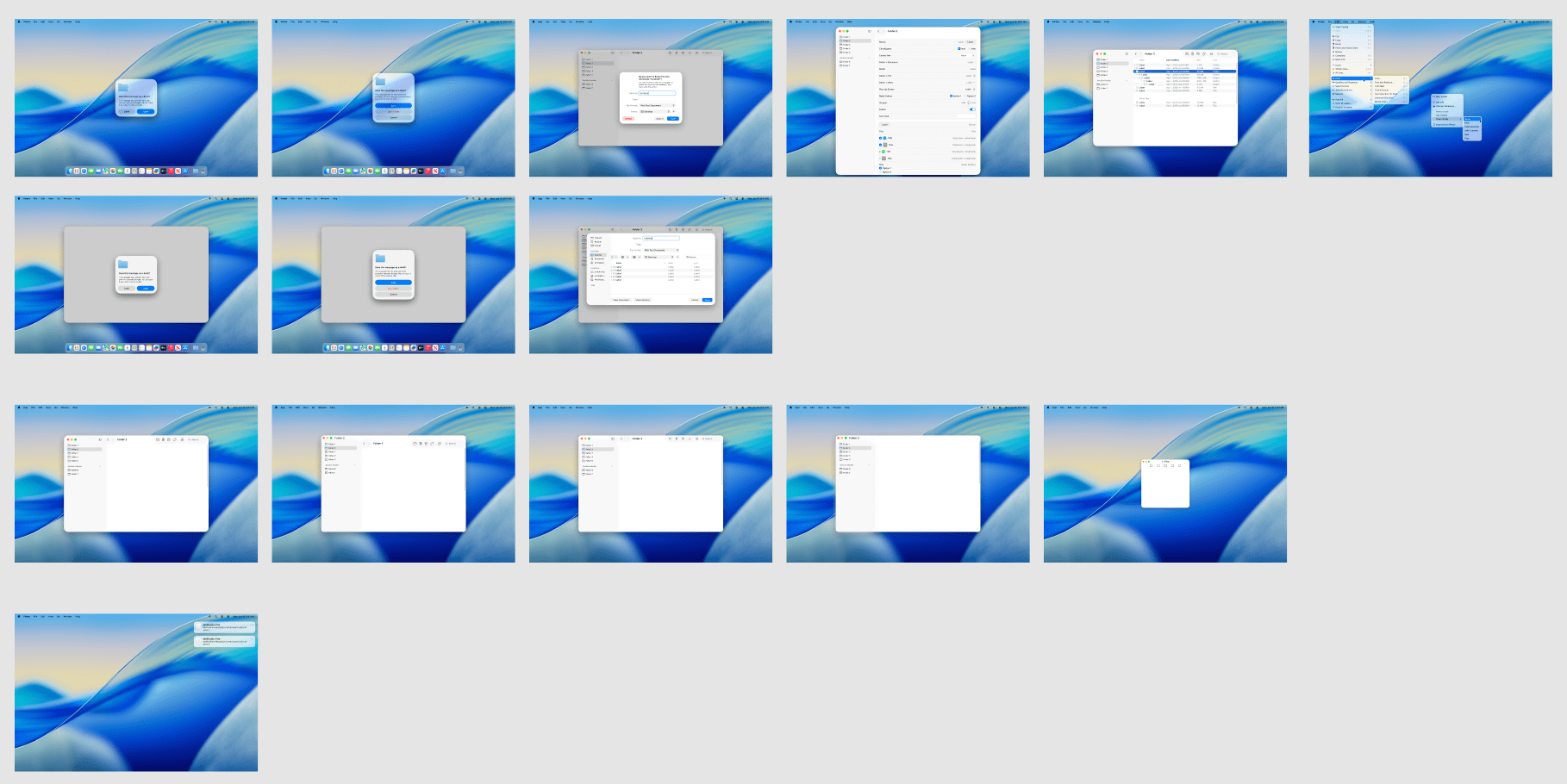Toggle second Title checkbox in settings form list
Viewport: 1567px width, 784px height.
point(880,145)
